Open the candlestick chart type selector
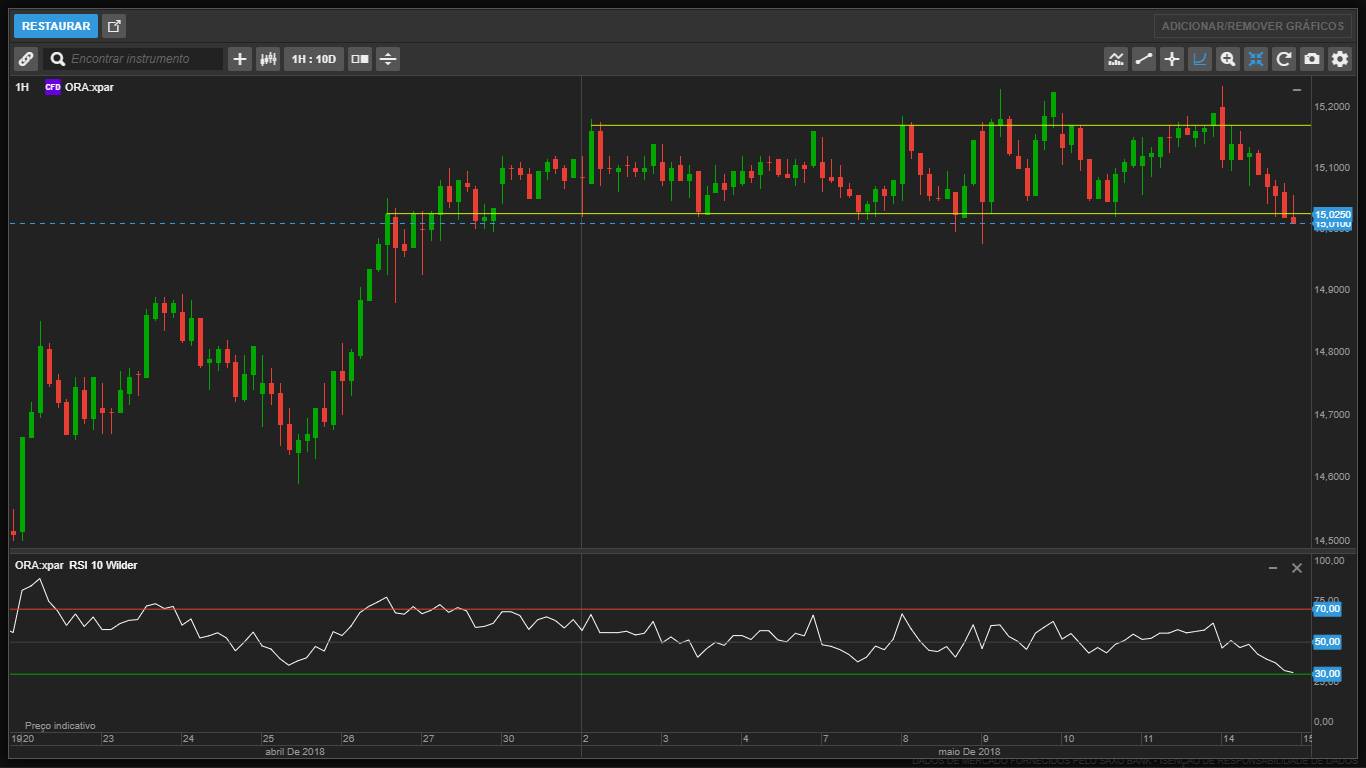1366x768 pixels. (x=268, y=59)
